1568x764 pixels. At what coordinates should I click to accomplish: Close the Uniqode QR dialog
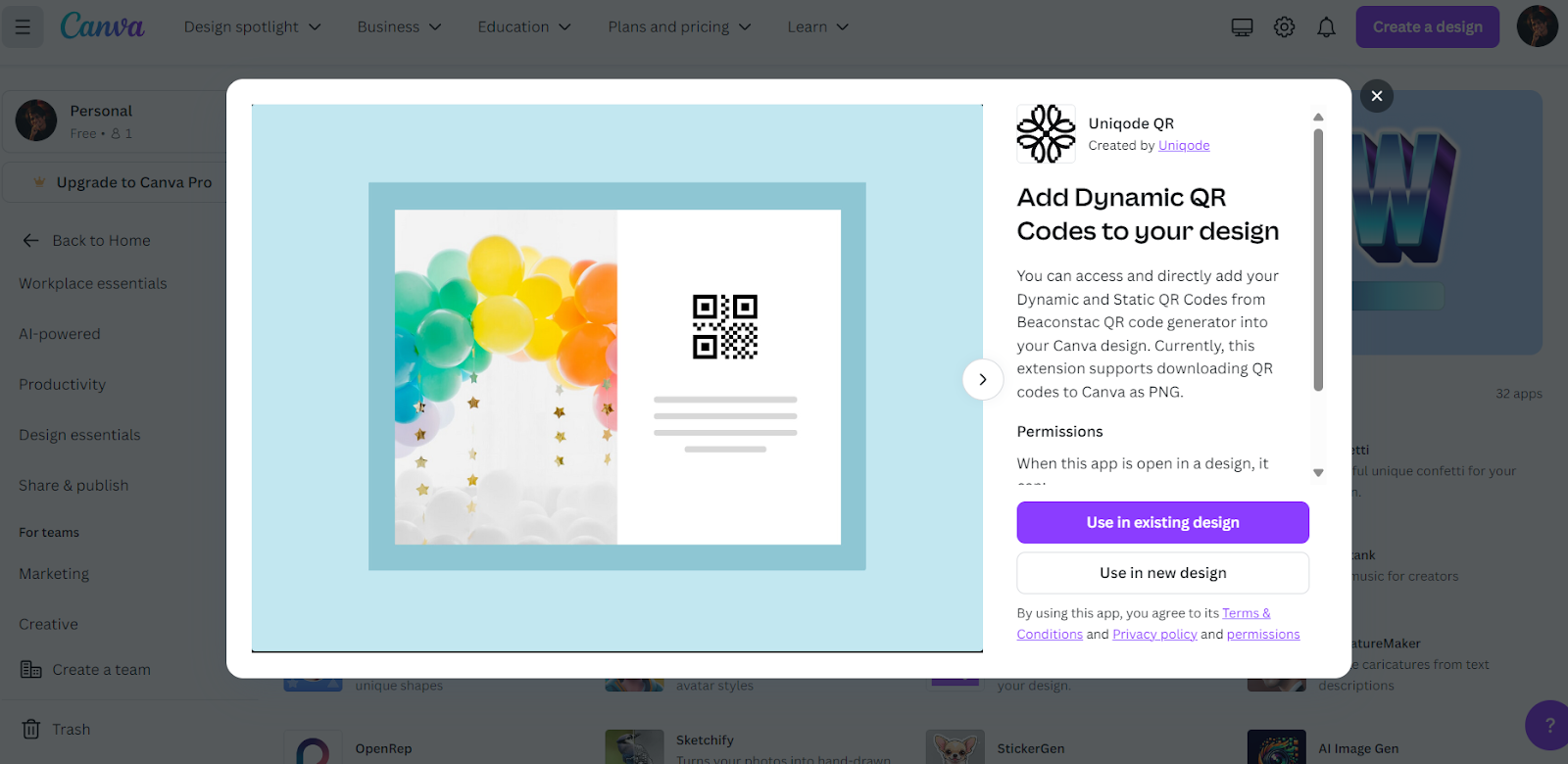coord(1376,96)
